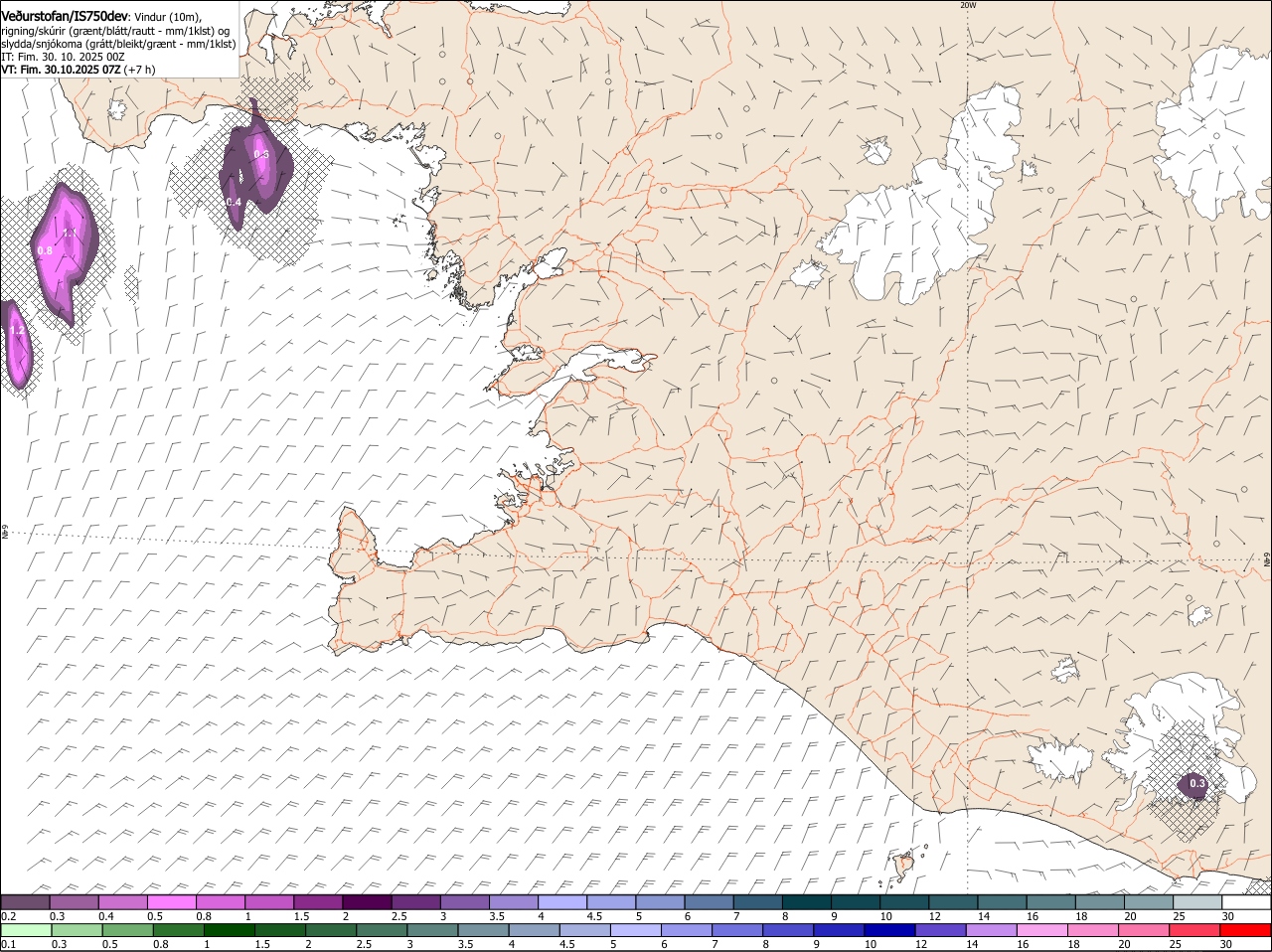Select the purple rain swatch starting at 14
Viewport: 1272px width, 952px height.
click(991, 930)
